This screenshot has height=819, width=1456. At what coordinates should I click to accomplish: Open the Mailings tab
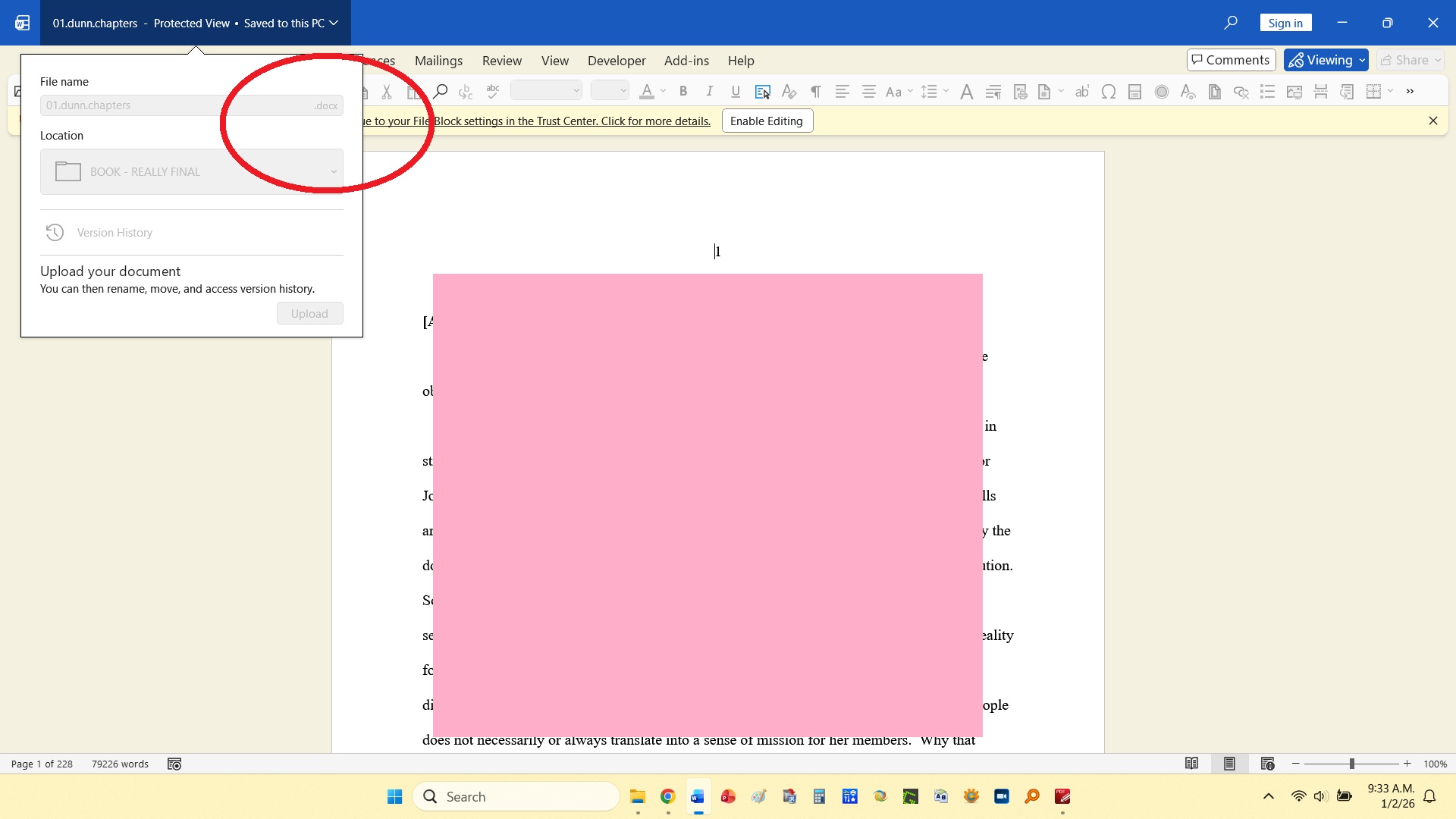pos(438,61)
